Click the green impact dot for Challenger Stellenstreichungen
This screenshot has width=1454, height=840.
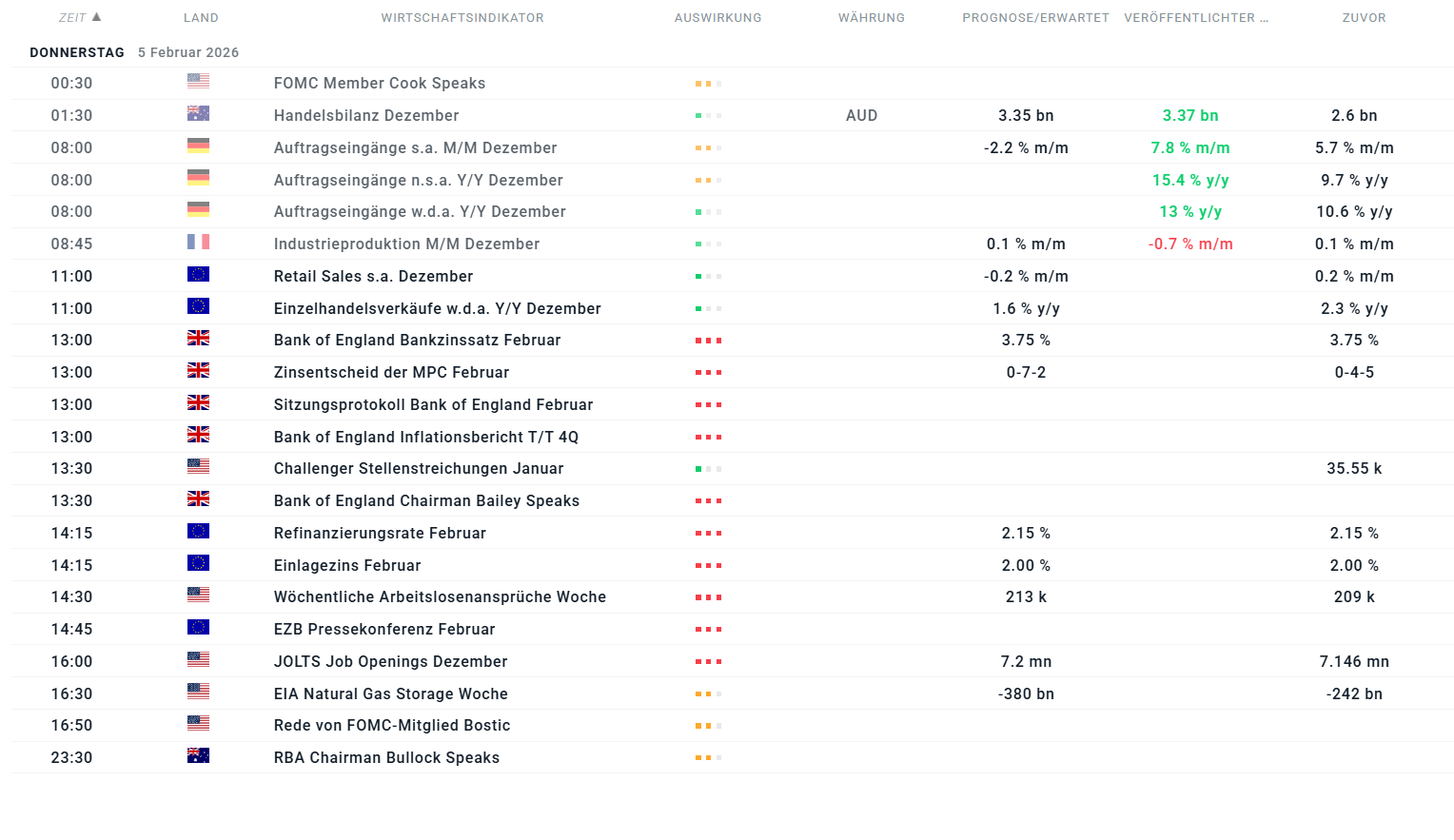pos(699,469)
